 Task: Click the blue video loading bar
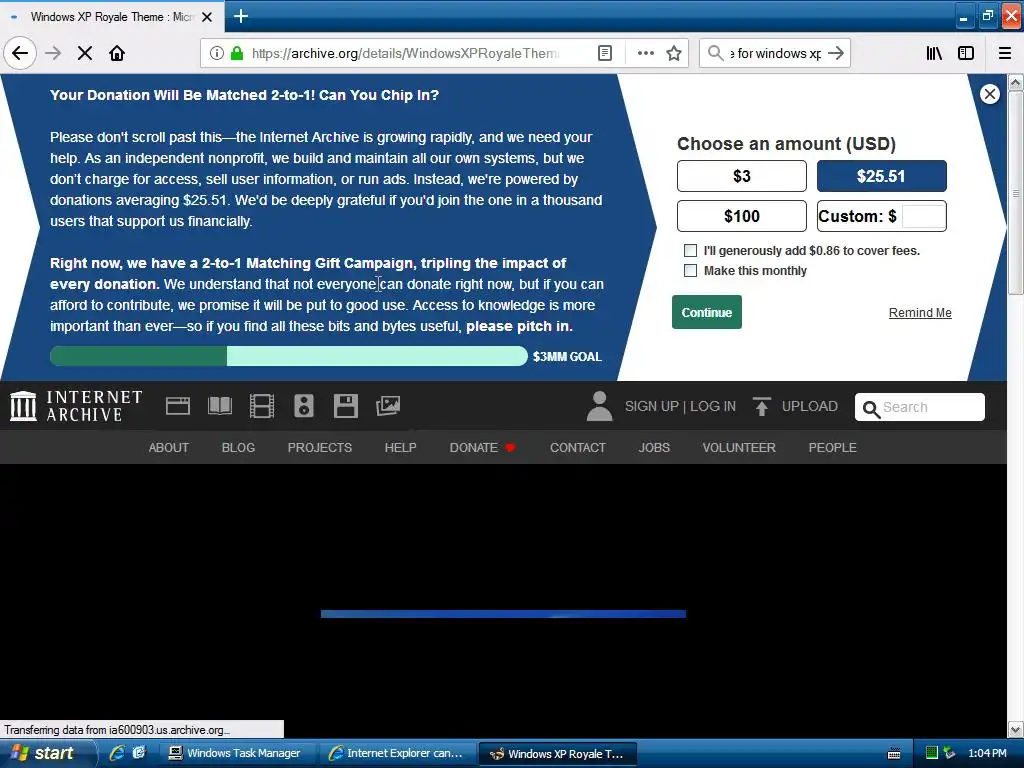coord(503,614)
